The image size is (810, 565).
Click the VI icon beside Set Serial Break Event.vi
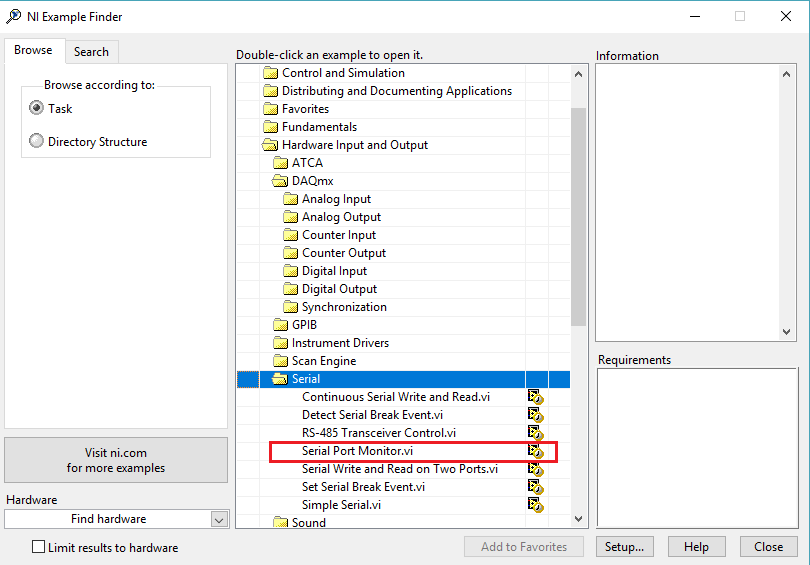[535, 487]
